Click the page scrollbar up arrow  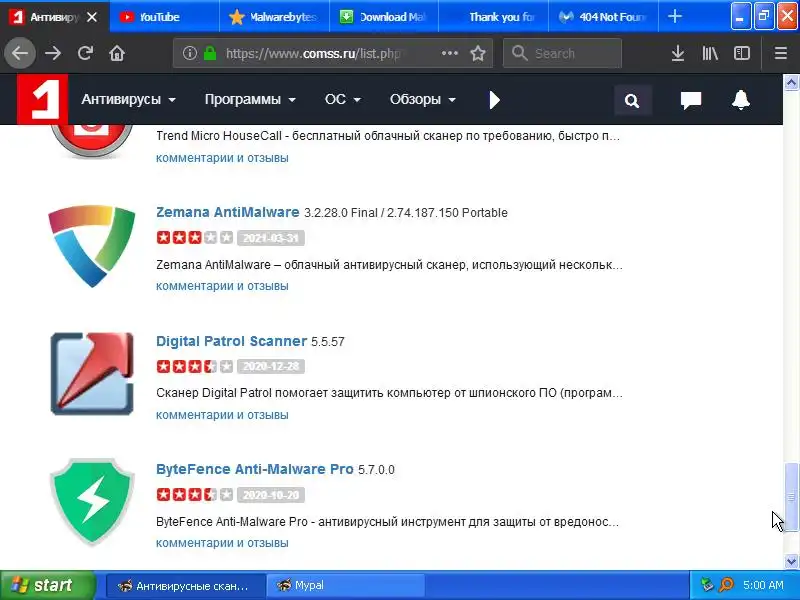[x=791, y=82]
